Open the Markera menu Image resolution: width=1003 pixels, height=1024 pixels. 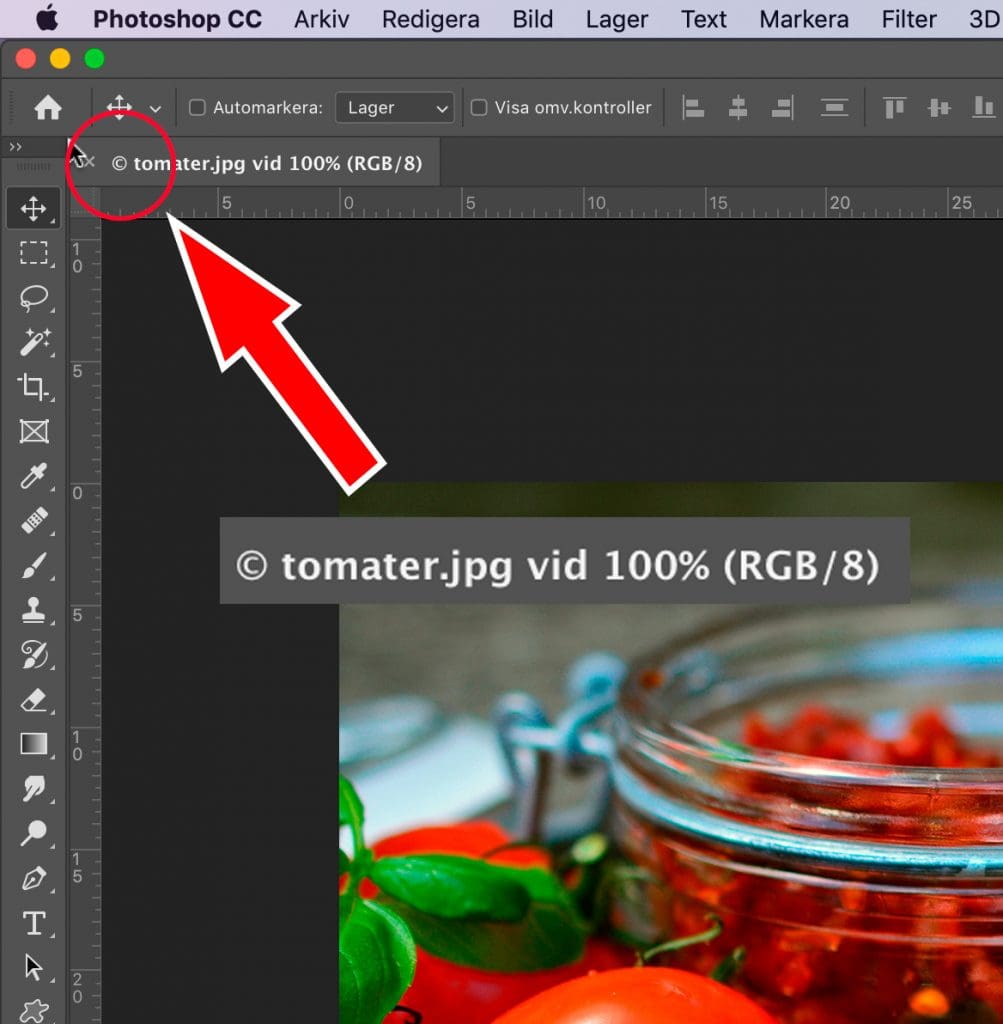tap(804, 19)
